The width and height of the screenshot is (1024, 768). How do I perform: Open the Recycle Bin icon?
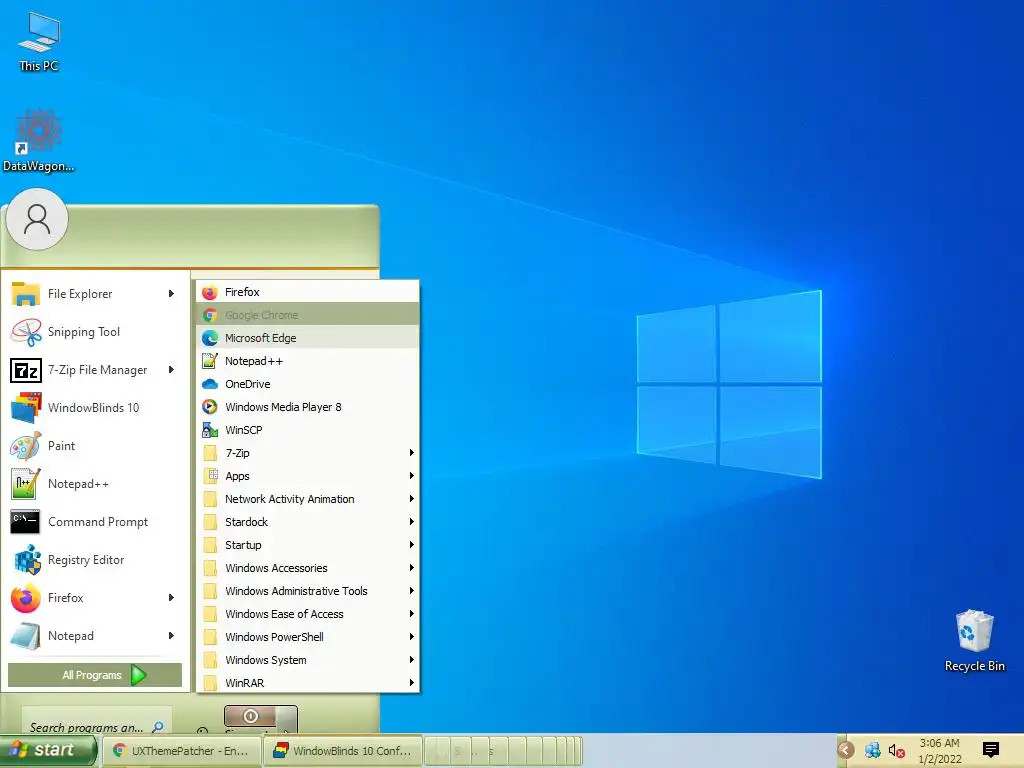974,641
